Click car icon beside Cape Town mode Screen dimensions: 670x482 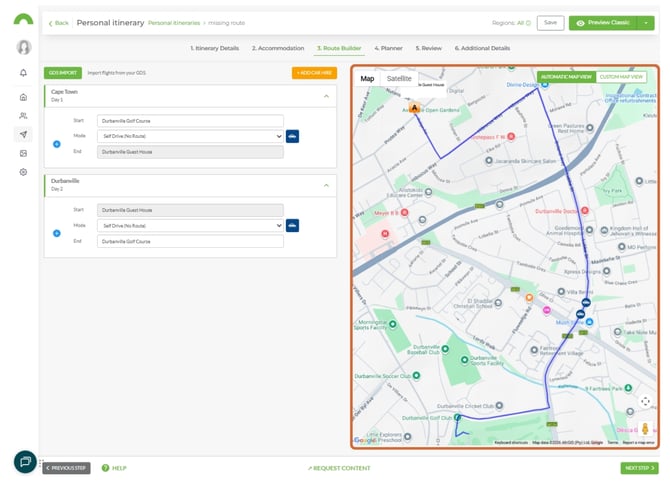[292, 136]
